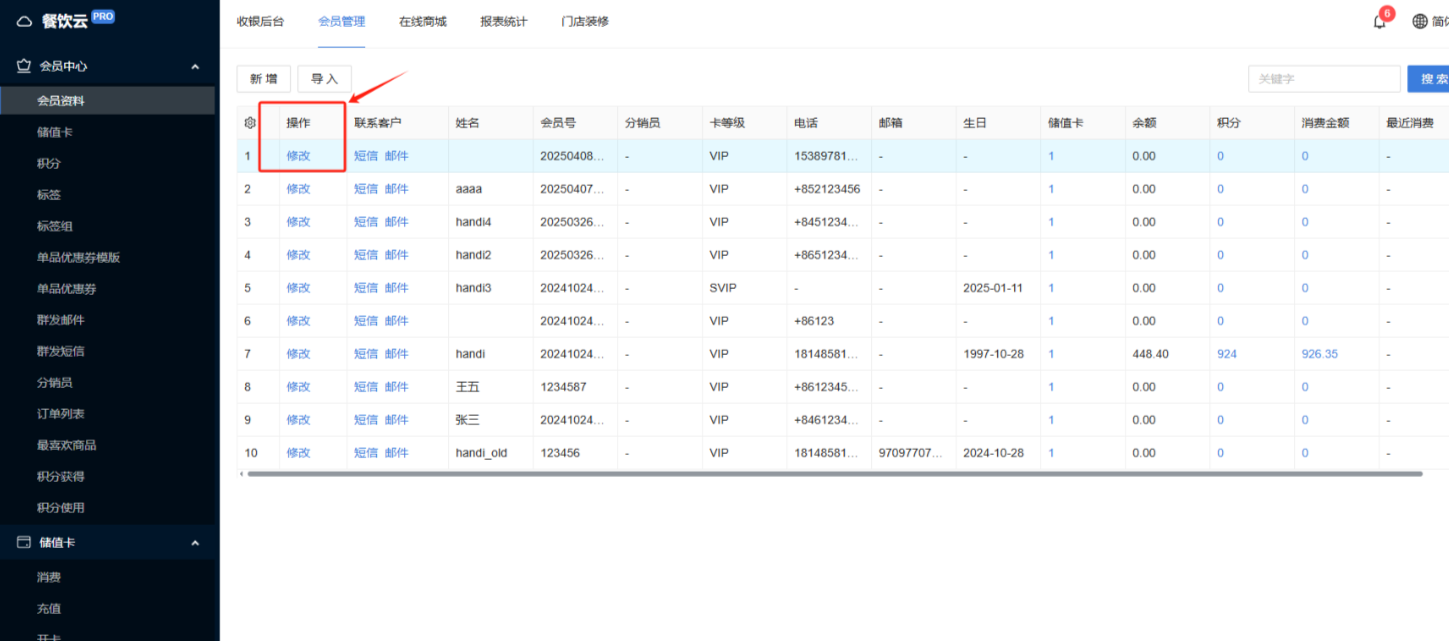This screenshot has width=1449, height=641.
Task: Collapse the 会员中心 sidebar section
Action: point(195,66)
